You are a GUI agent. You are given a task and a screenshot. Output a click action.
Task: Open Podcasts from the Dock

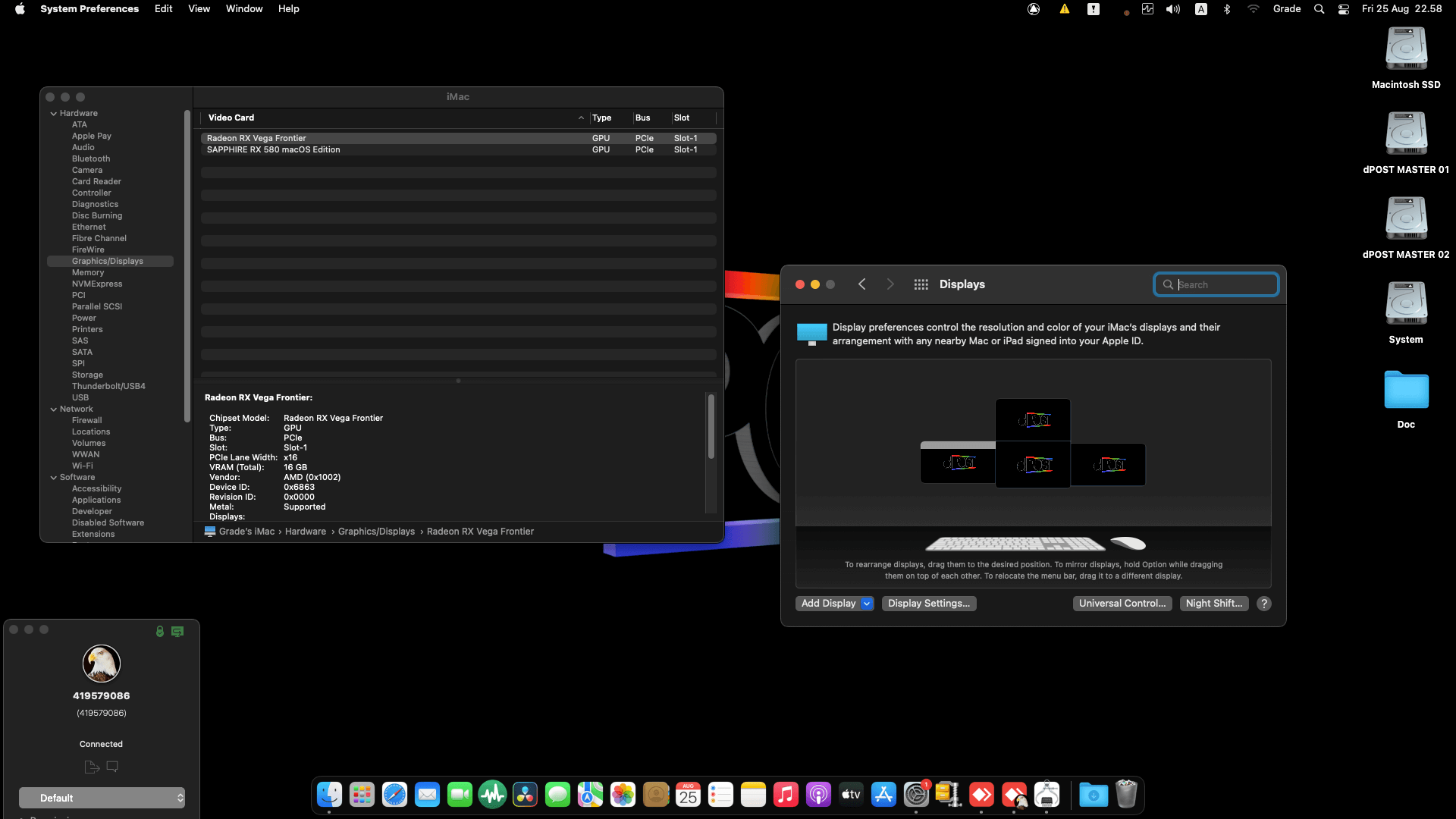pyautogui.click(x=818, y=794)
